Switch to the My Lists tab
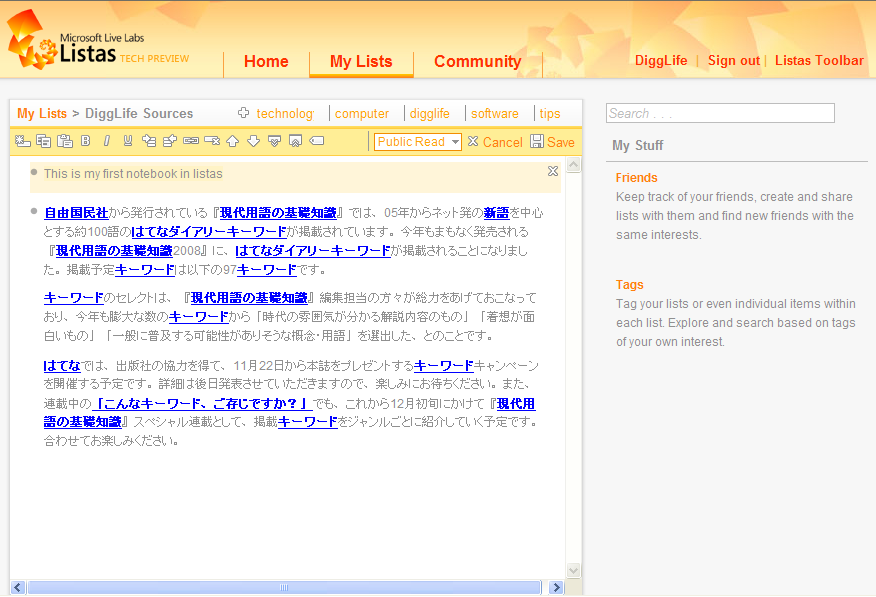This screenshot has width=876, height=597. (x=361, y=61)
